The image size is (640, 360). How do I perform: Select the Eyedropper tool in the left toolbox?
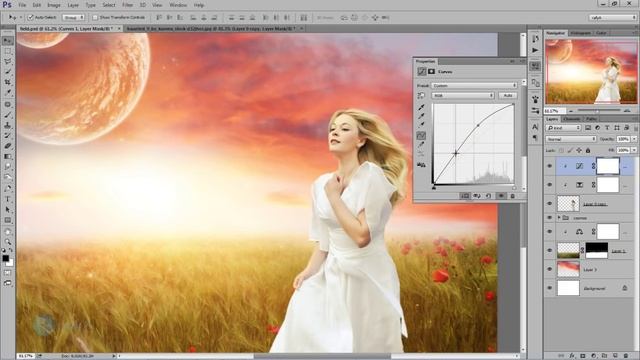[8, 93]
